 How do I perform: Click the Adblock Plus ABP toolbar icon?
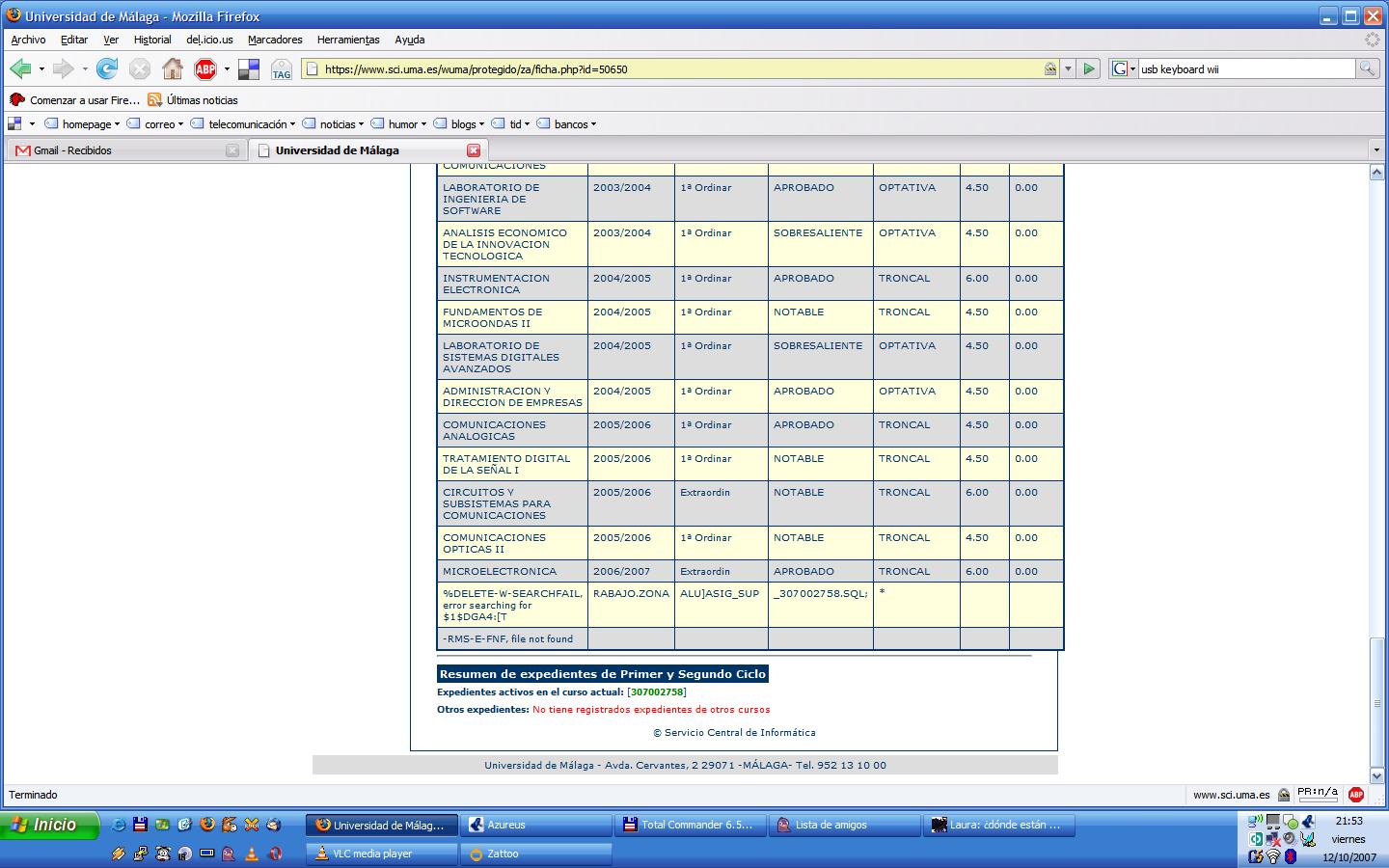205,68
